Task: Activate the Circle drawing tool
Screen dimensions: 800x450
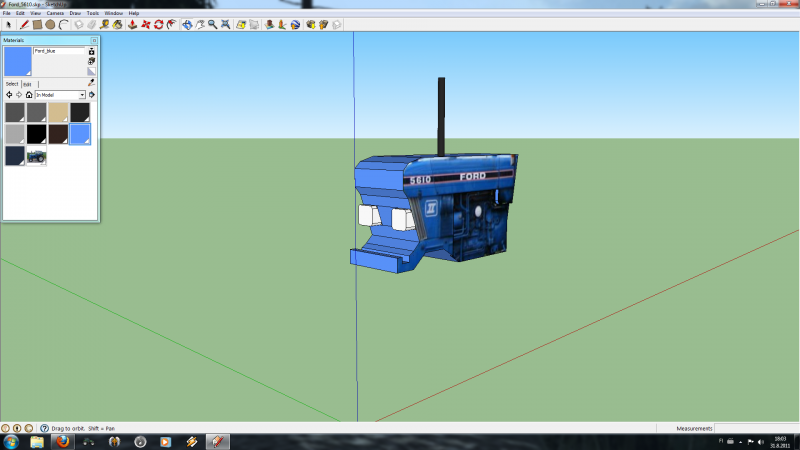Action: pos(50,24)
